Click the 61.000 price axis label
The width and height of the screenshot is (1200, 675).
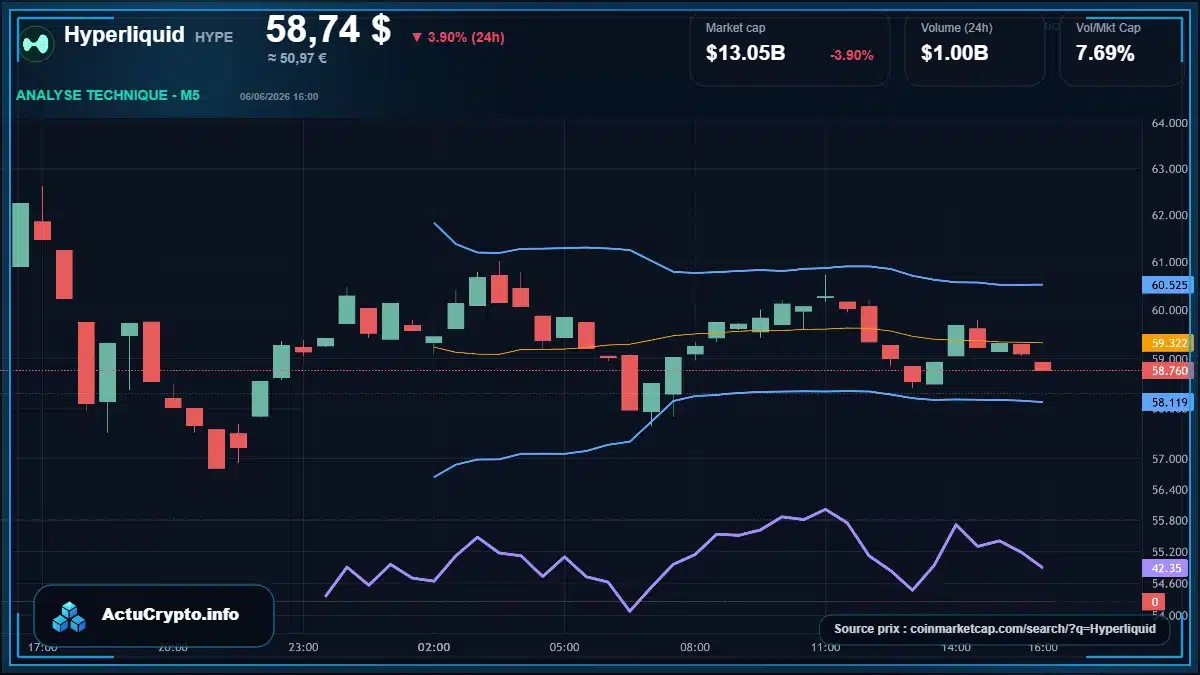pyautogui.click(x=1169, y=263)
